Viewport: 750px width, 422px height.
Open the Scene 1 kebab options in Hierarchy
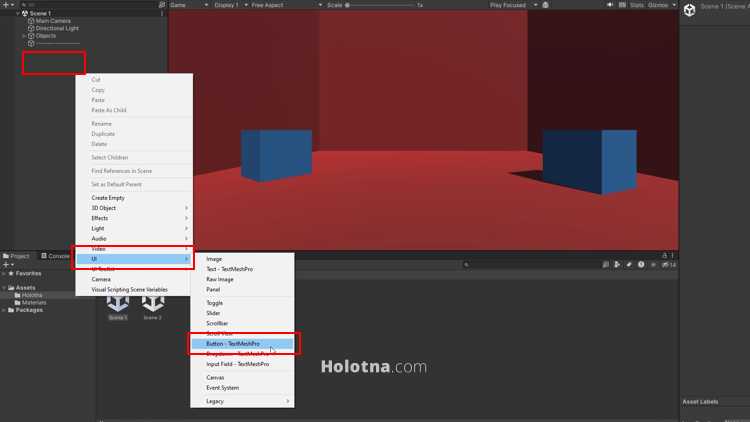[162, 13]
